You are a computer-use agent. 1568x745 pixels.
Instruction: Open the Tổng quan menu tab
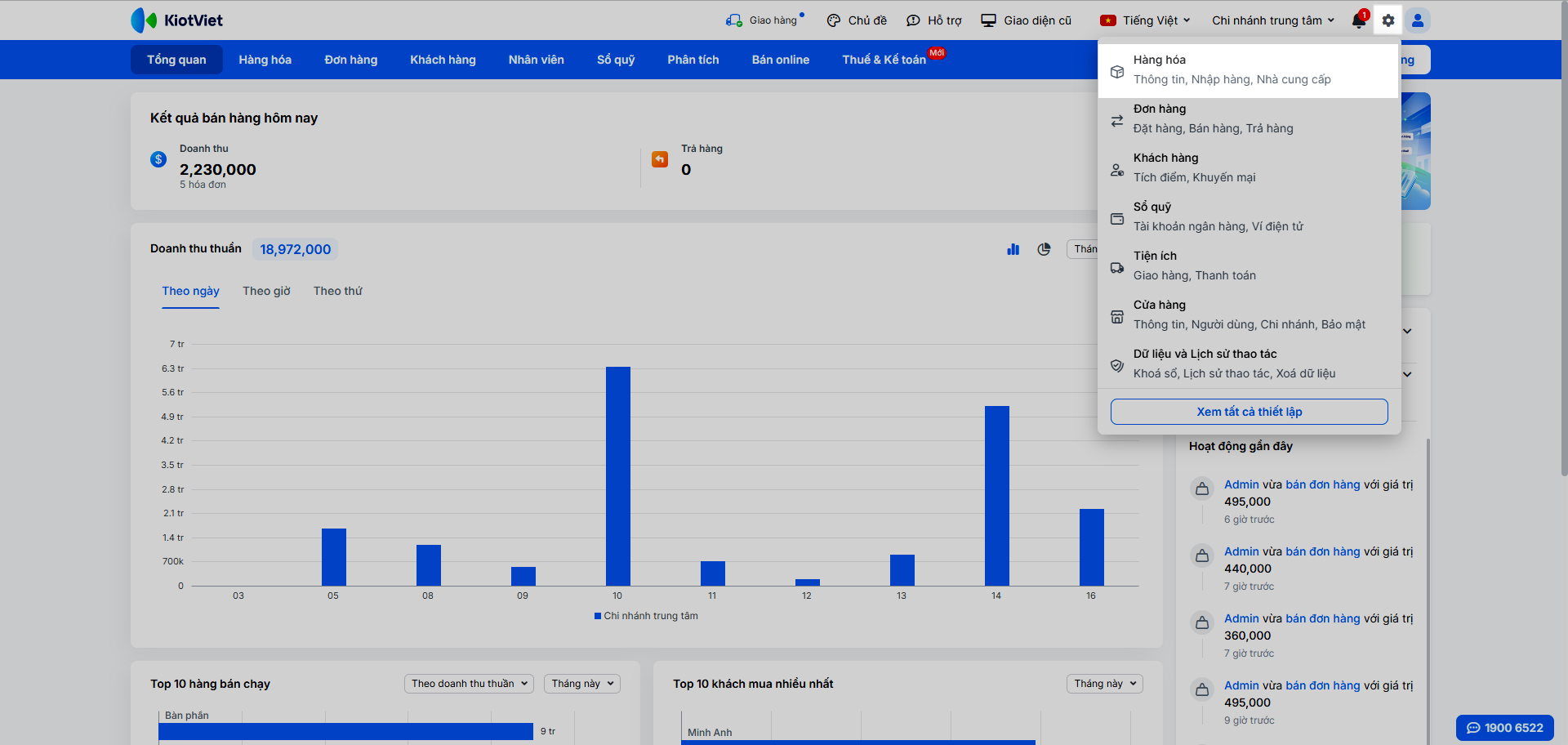[176, 60]
